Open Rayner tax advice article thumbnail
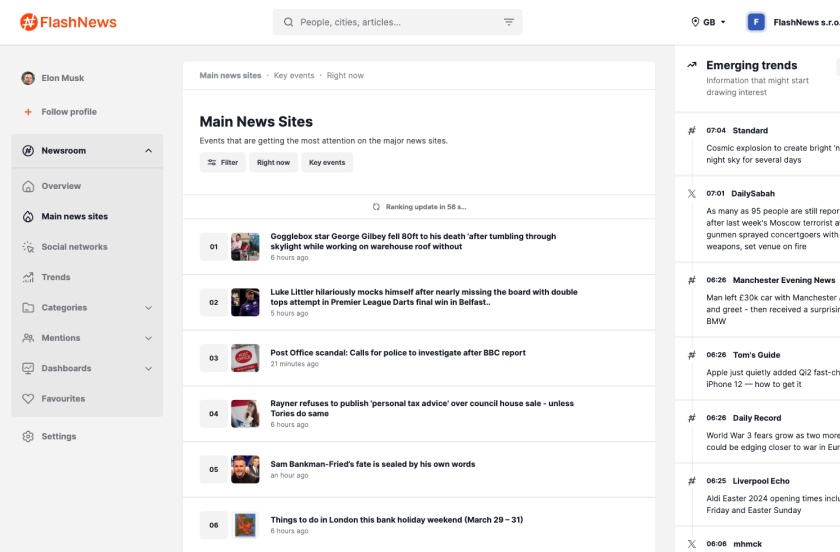Screen dimensions: 840x552 pyautogui.click(x=245, y=414)
